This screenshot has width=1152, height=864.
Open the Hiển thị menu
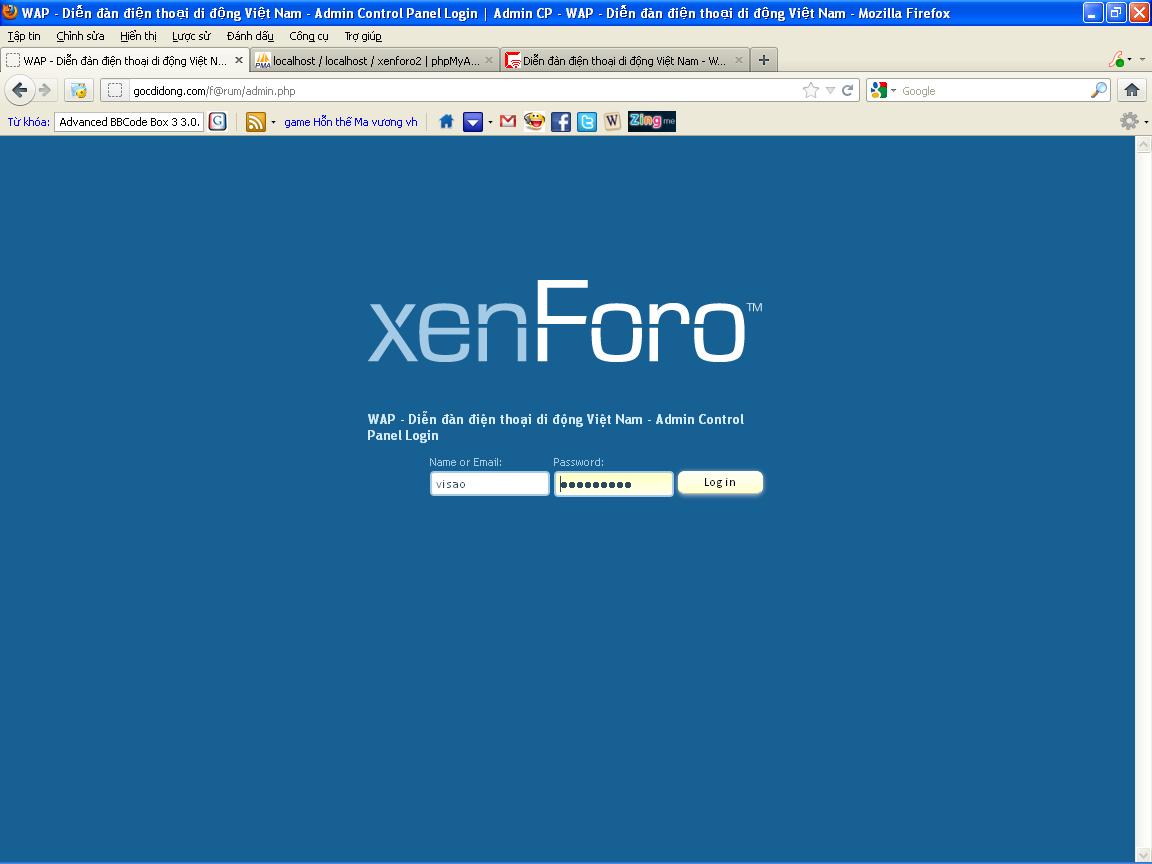point(138,36)
